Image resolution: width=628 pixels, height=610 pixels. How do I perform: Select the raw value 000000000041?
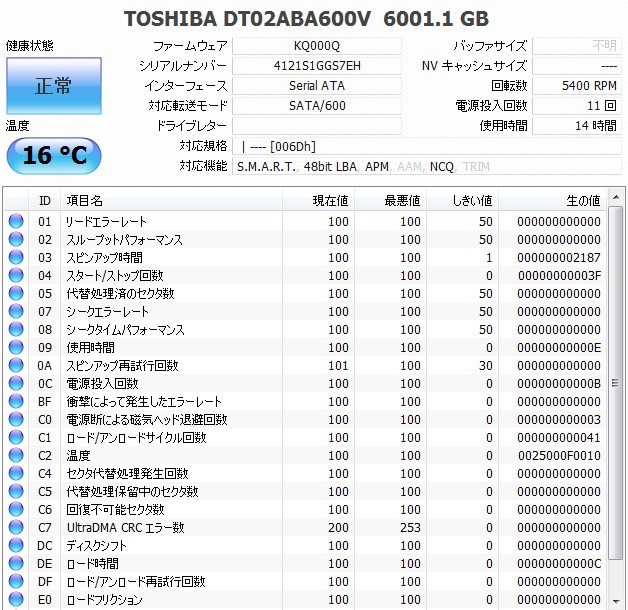(559, 438)
